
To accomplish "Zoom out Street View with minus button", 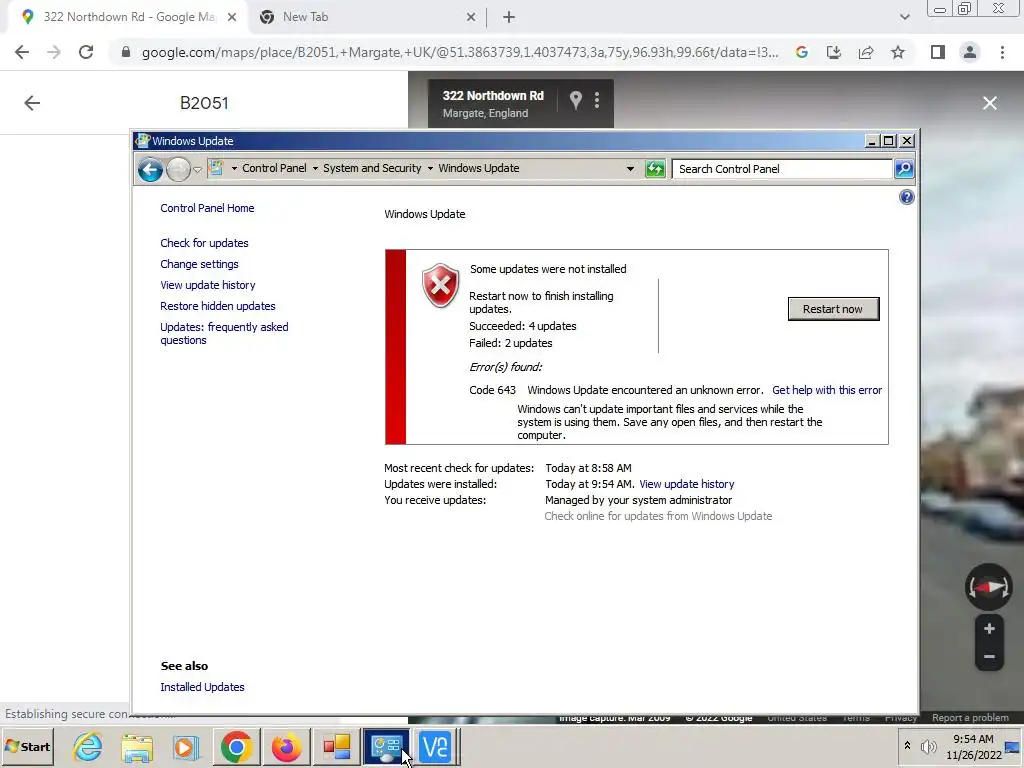I will 989,657.
